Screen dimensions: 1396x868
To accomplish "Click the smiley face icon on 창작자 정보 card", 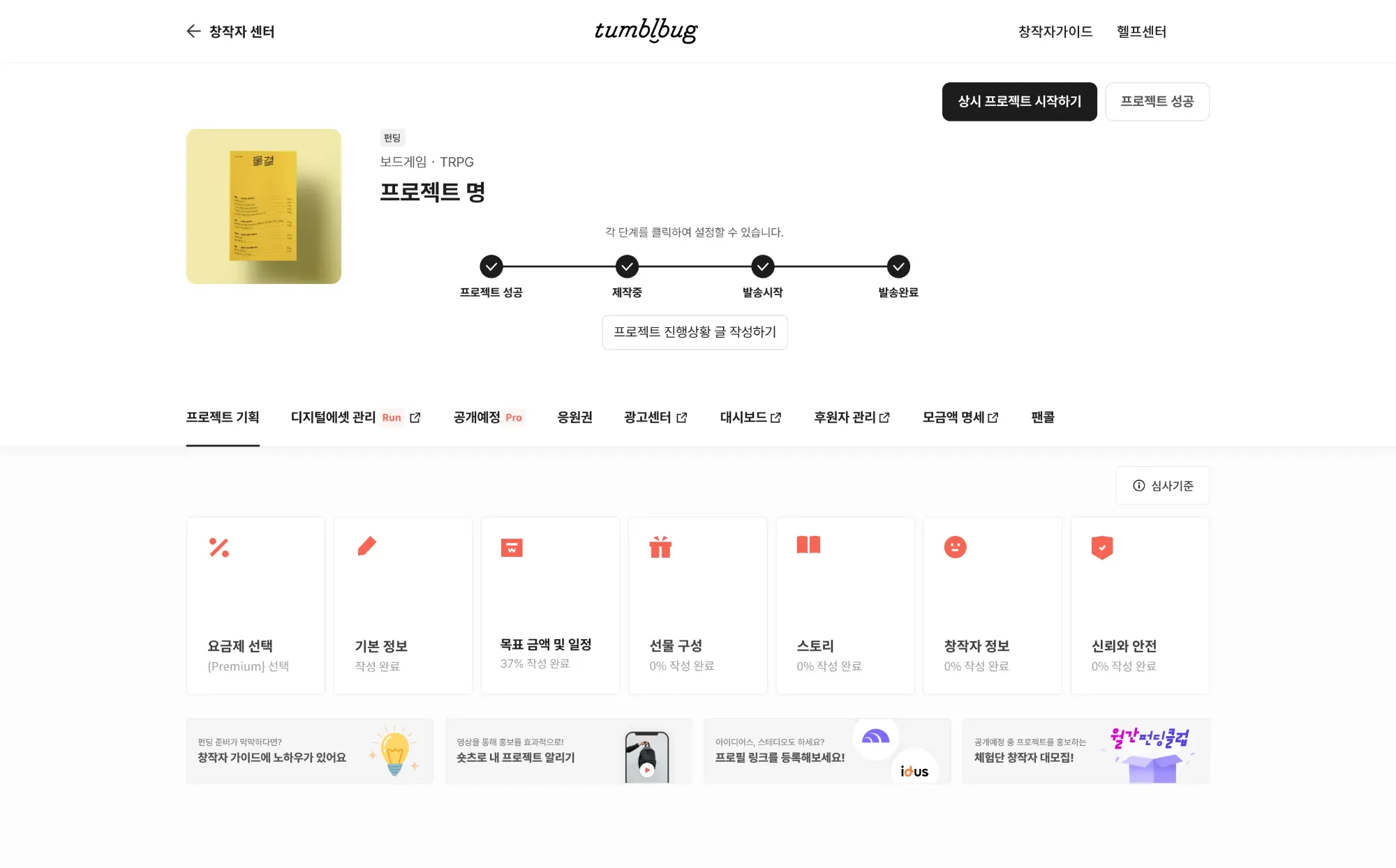I will [955, 547].
